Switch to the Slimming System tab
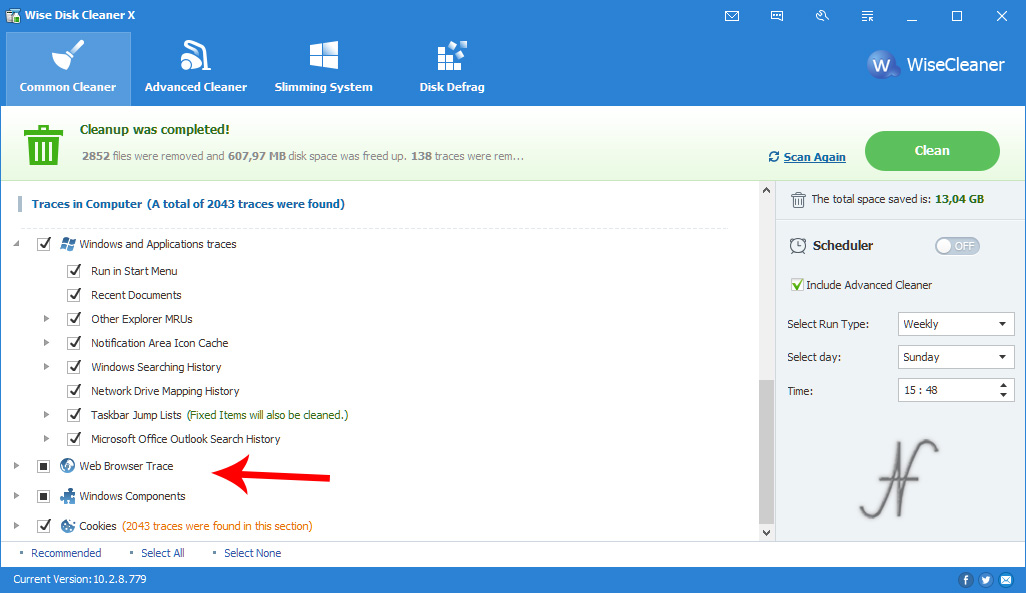The width and height of the screenshot is (1026, 593). (x=323, y=69)
